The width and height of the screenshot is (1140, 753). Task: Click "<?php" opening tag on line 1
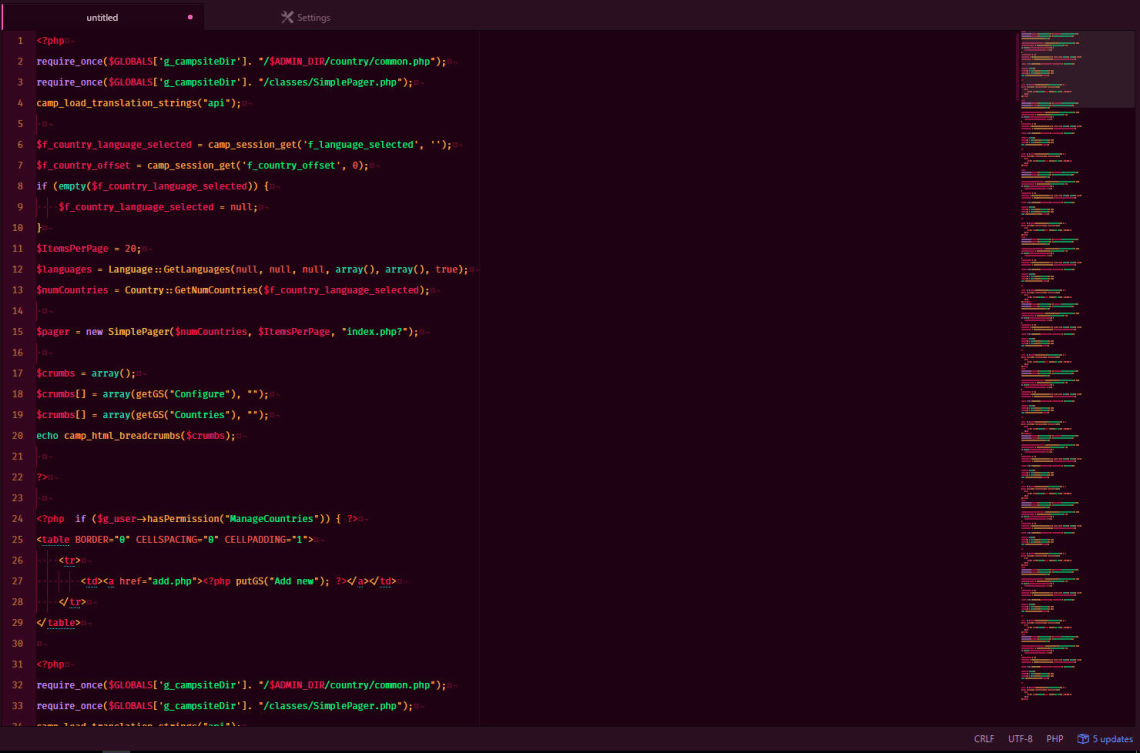tap(50, 41)
